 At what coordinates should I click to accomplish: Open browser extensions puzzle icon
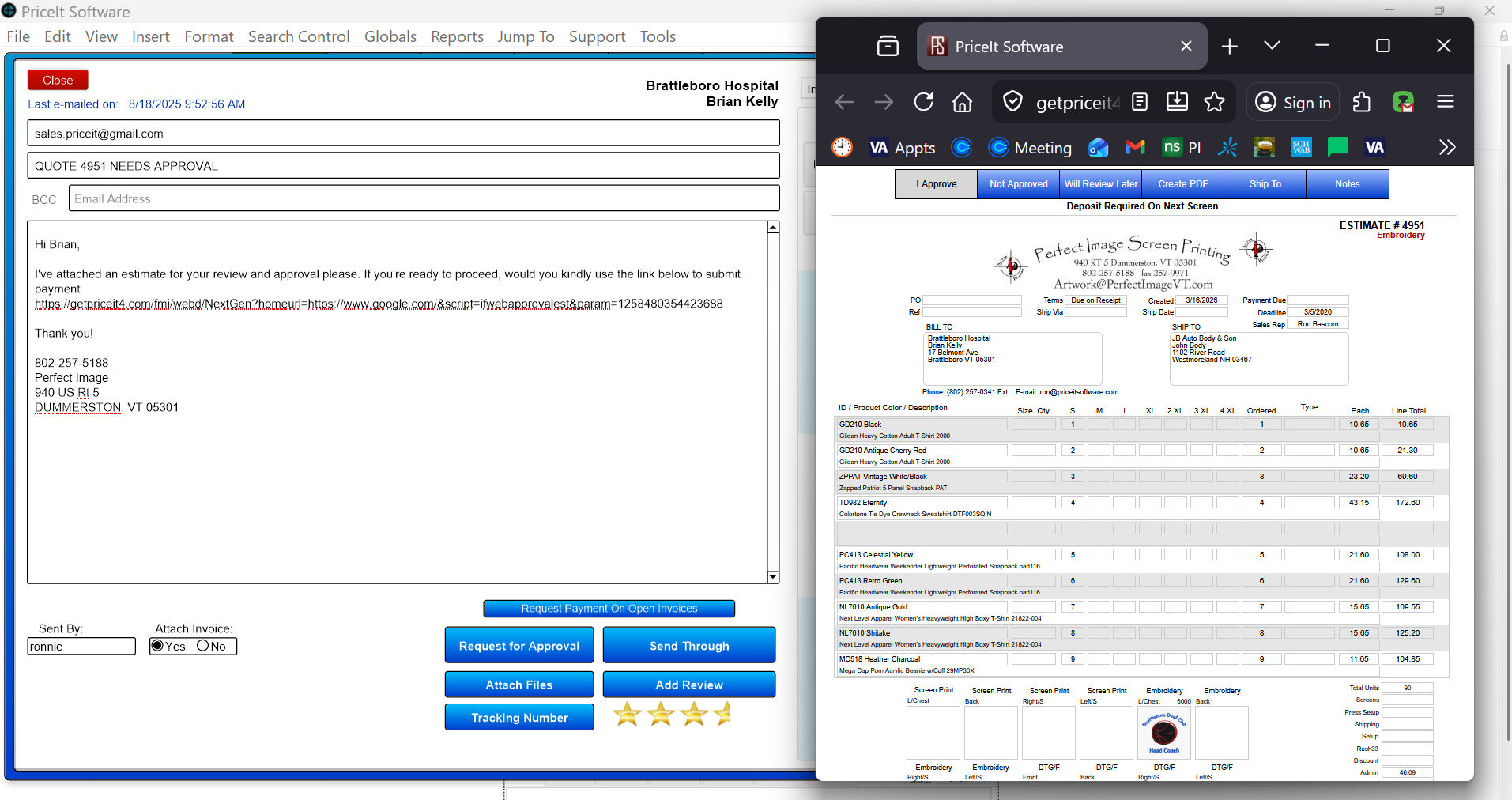pyautogui.click(x=1362, y=102)
